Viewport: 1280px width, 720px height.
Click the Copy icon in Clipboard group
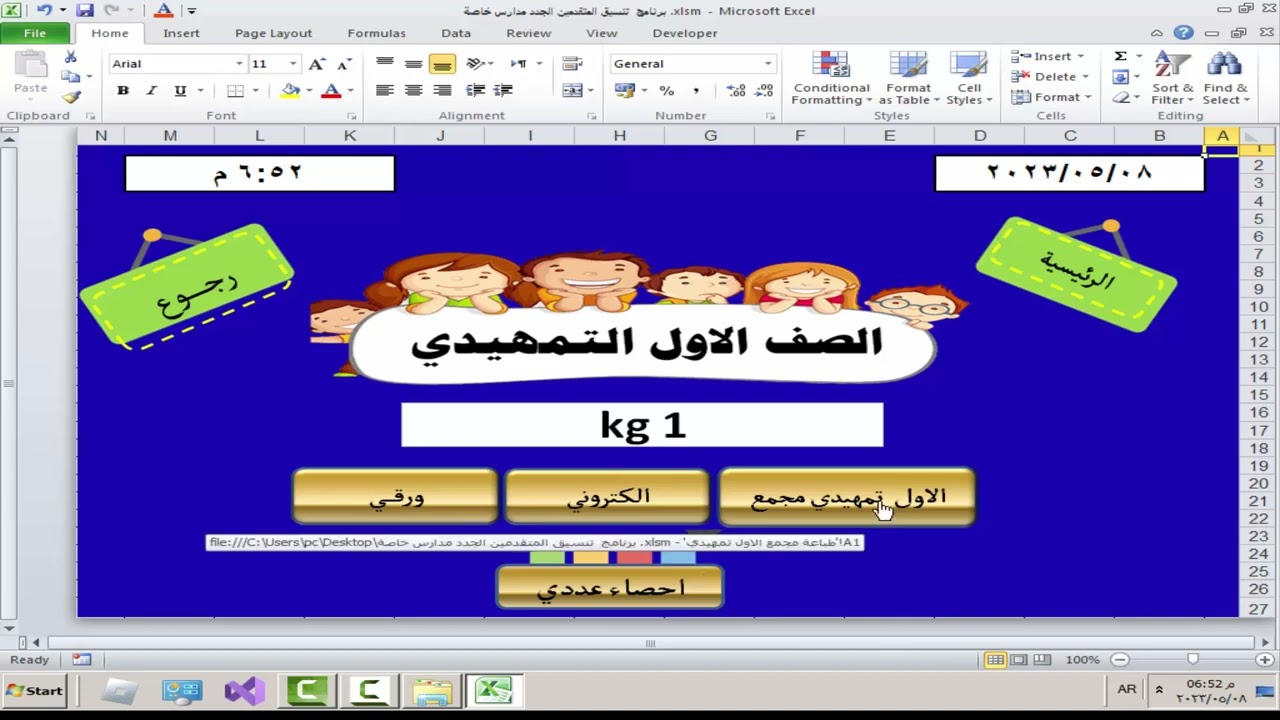(x=70, y=77)
